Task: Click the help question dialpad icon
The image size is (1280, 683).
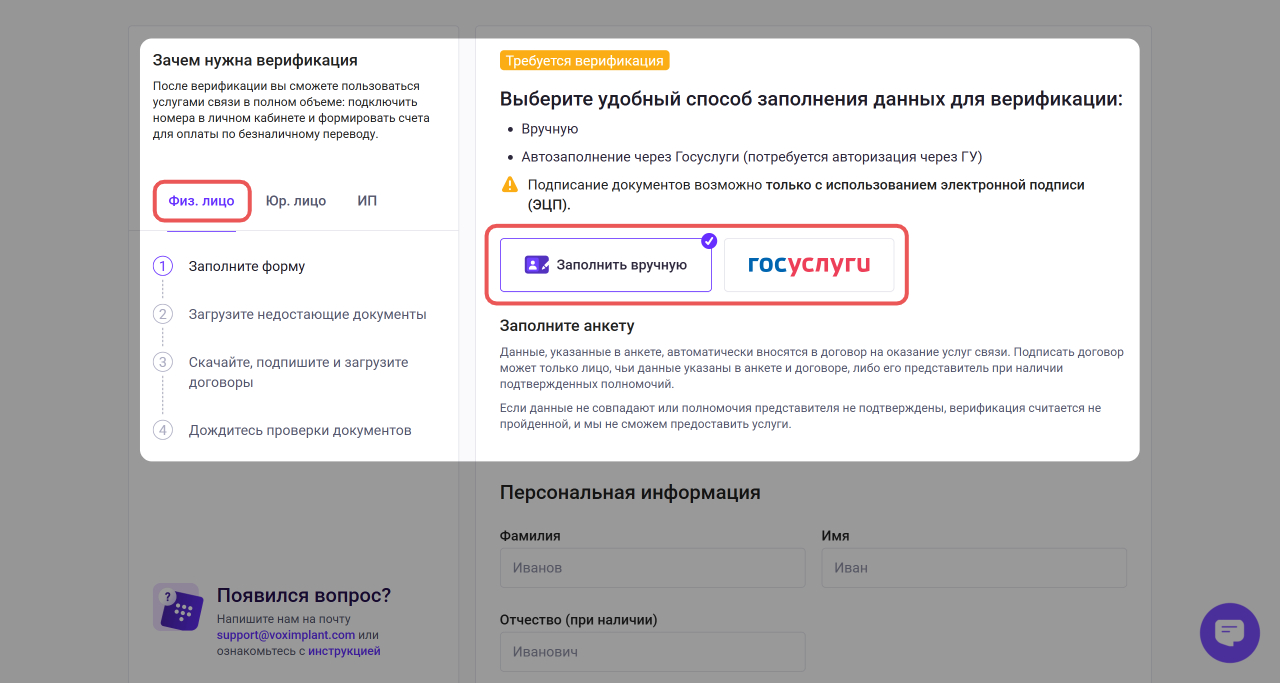Action: click(177, 607)
